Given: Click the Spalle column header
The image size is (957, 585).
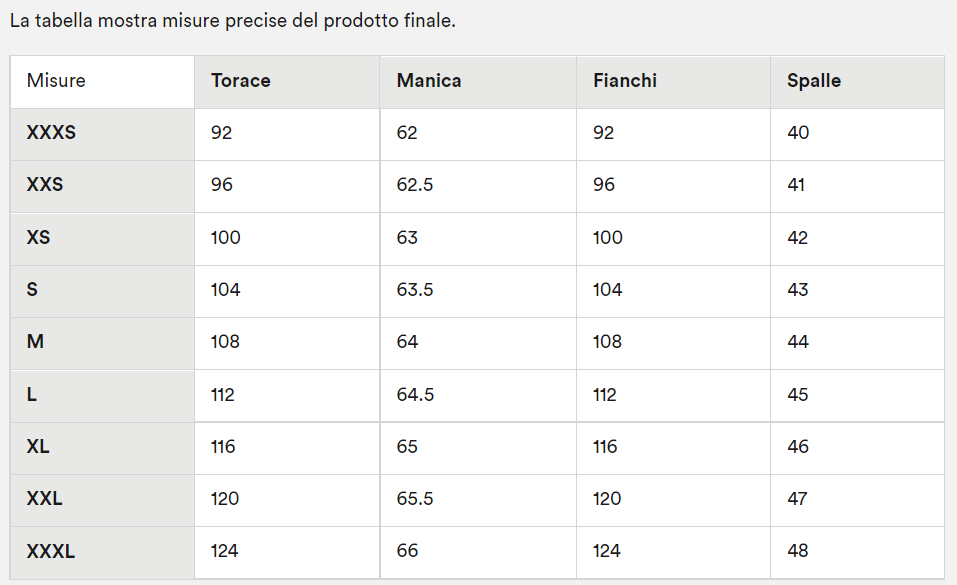Looking at the screenshot, I should pos(857,82).
